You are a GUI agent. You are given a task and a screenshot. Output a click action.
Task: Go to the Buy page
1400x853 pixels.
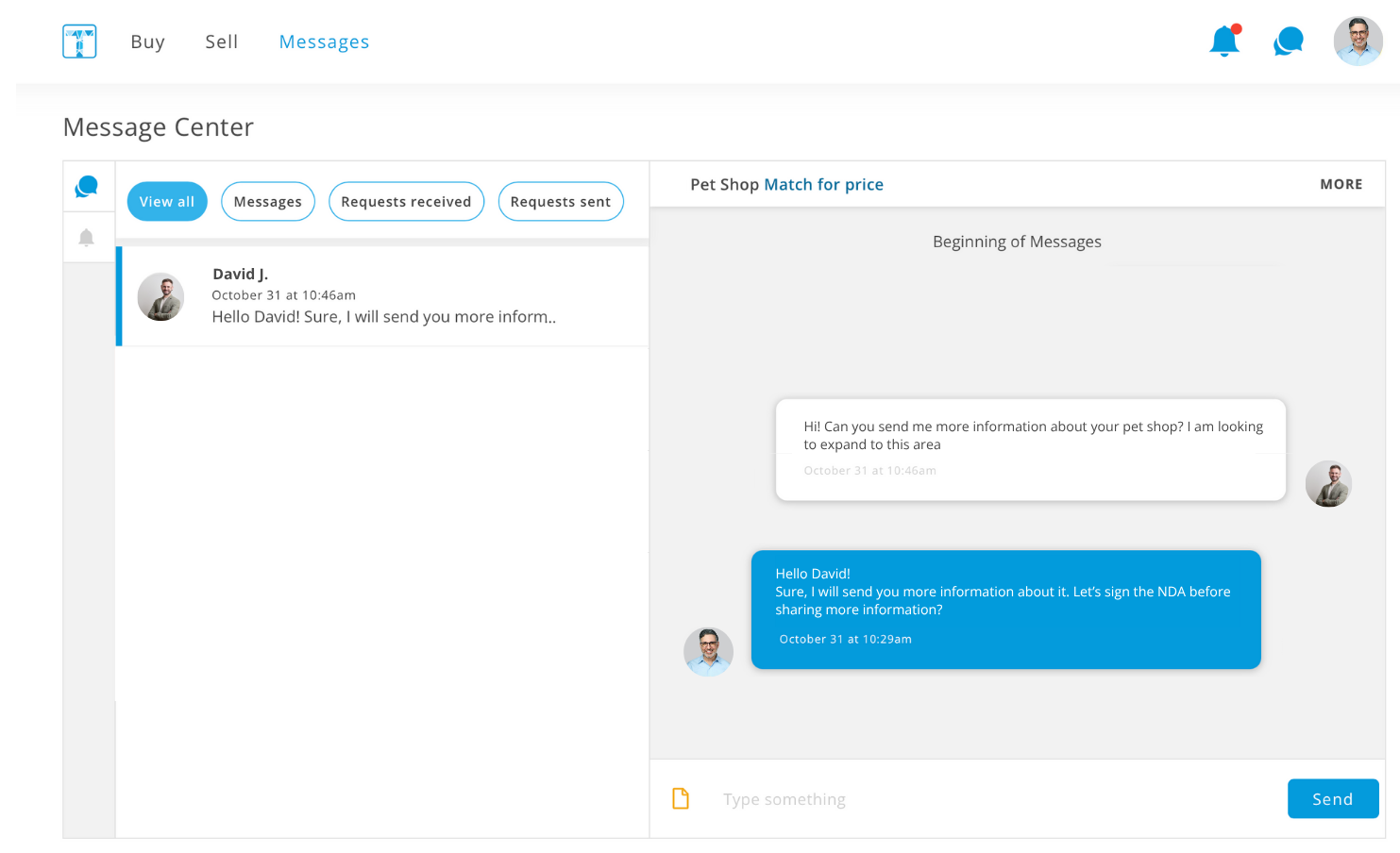point(148,42)
